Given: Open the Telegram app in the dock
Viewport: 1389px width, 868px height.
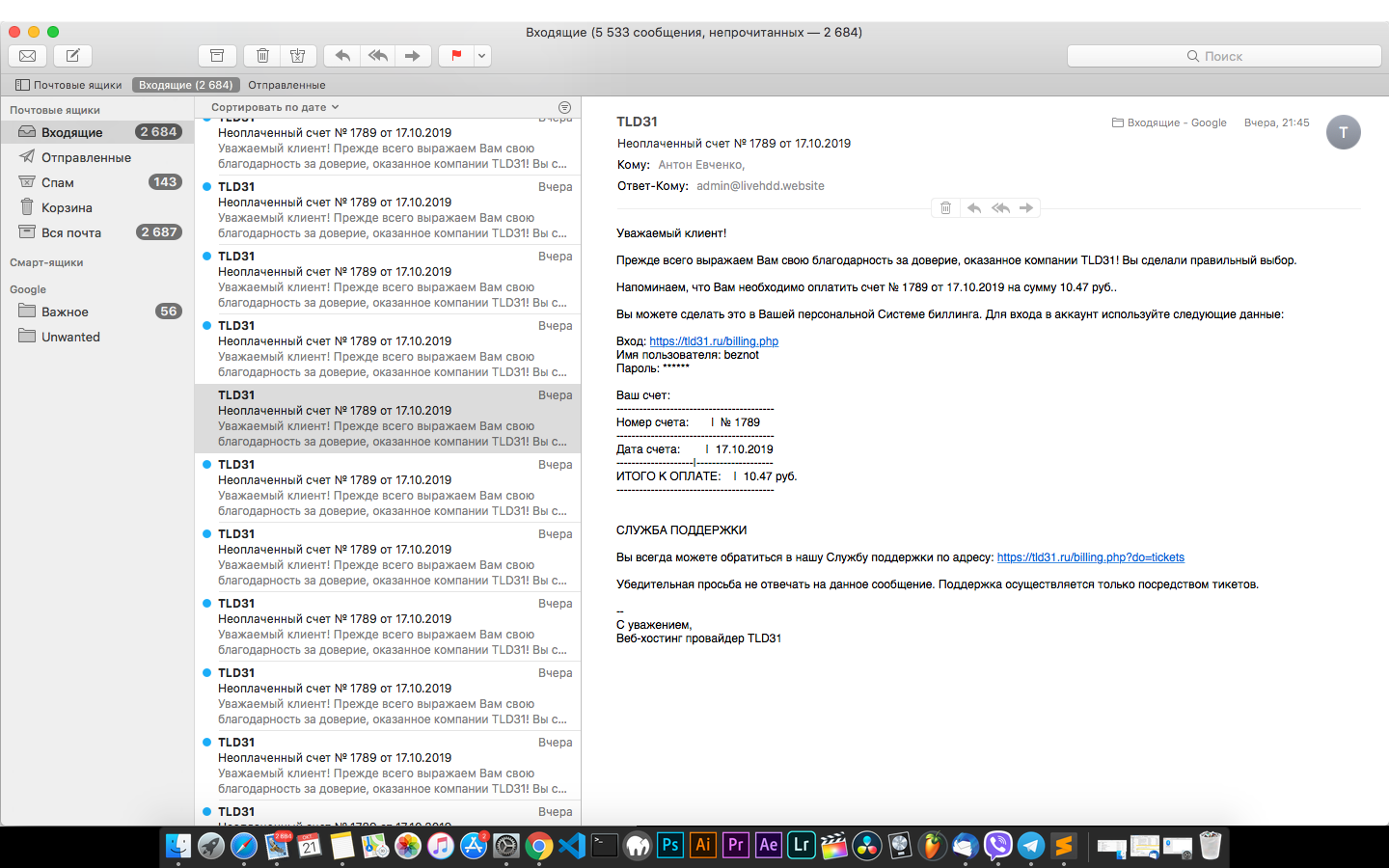Looking at the screenshot, I should pos(1031,846).
